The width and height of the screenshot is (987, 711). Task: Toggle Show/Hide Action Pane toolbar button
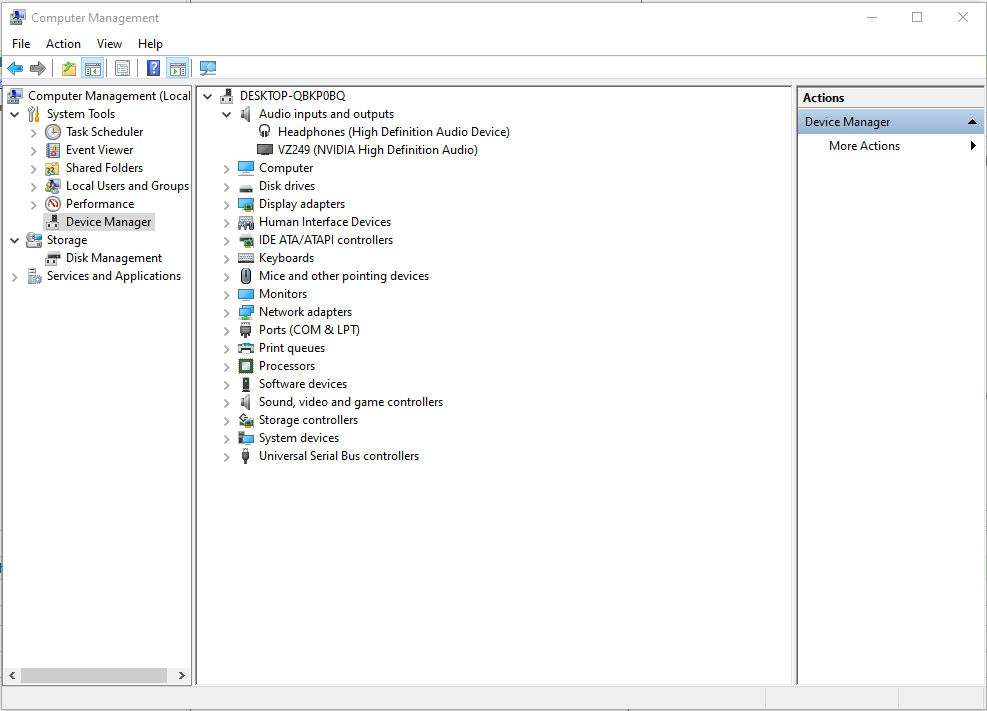point(177,68)
